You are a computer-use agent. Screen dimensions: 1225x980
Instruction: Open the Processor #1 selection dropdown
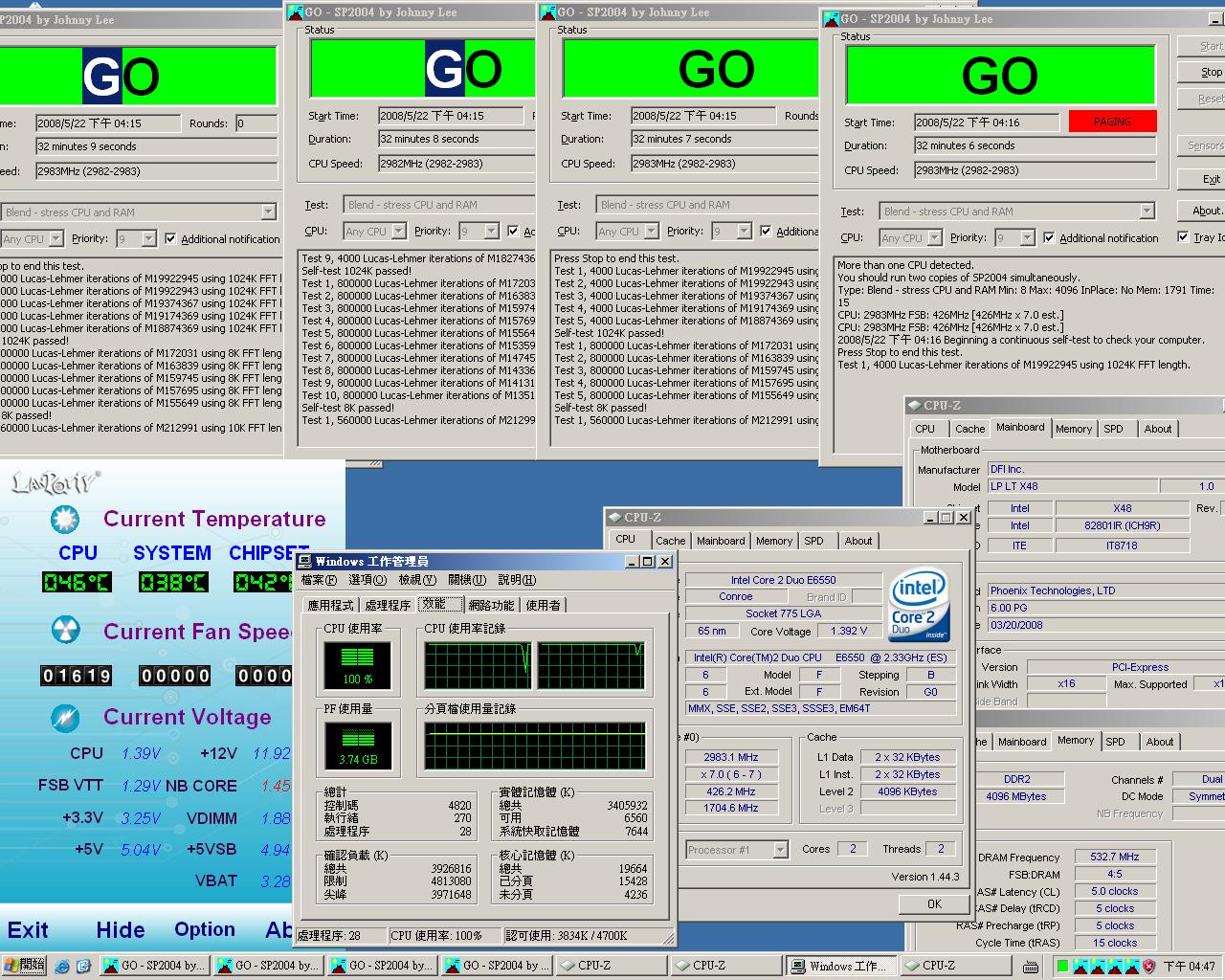(x=780, y=850)
